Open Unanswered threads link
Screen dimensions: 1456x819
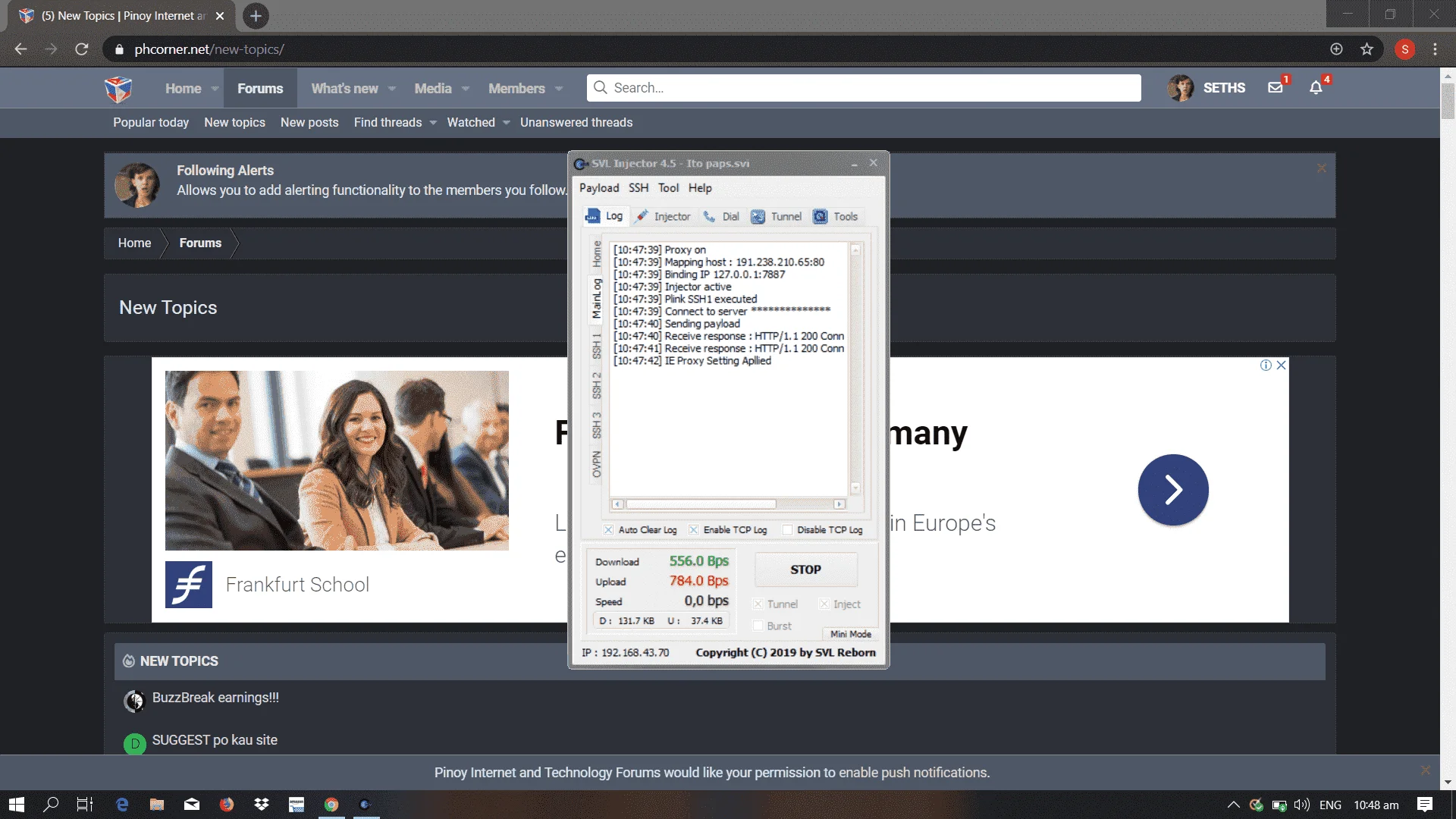click(576, 123)
